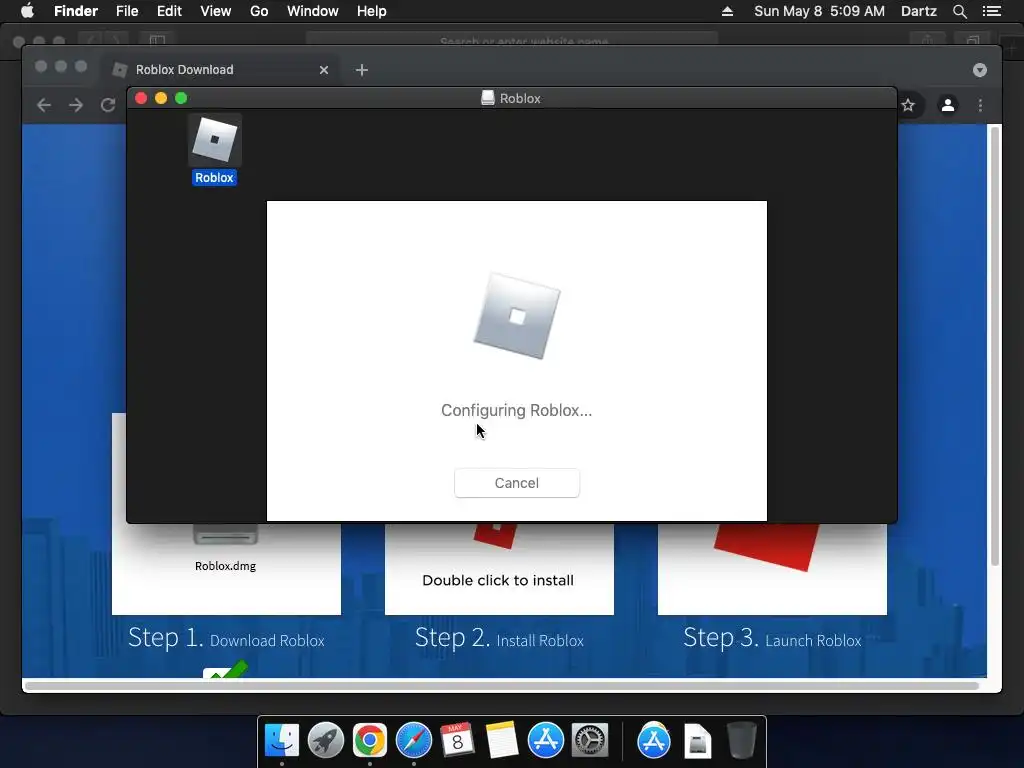This screenshot has width=1024, height=768.
Task: Reload the page in Chrome
Action: coord(108,105)
